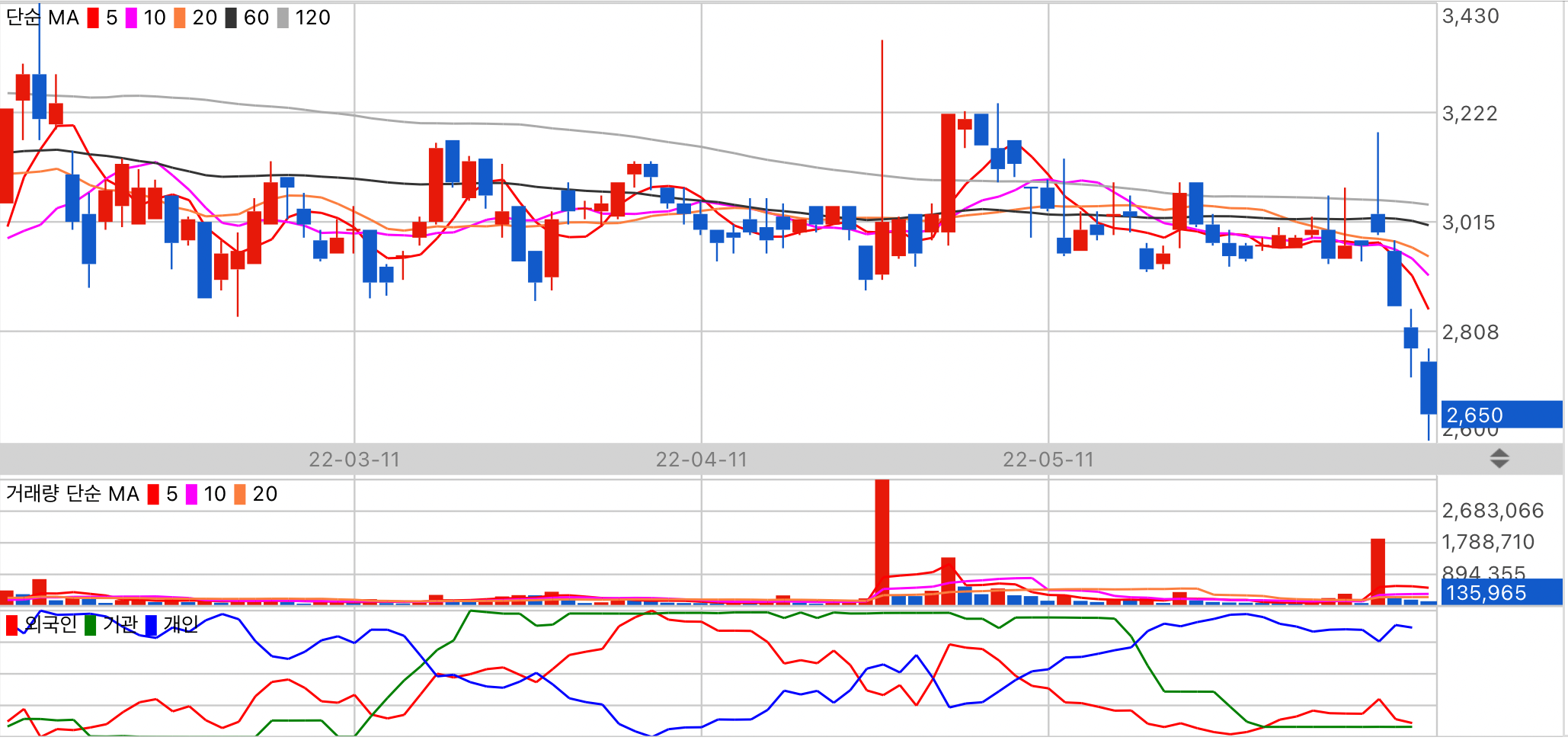Click the 22-05-11 date axis label
This screenshot has height=750, width=1568.
point(1048,460)
